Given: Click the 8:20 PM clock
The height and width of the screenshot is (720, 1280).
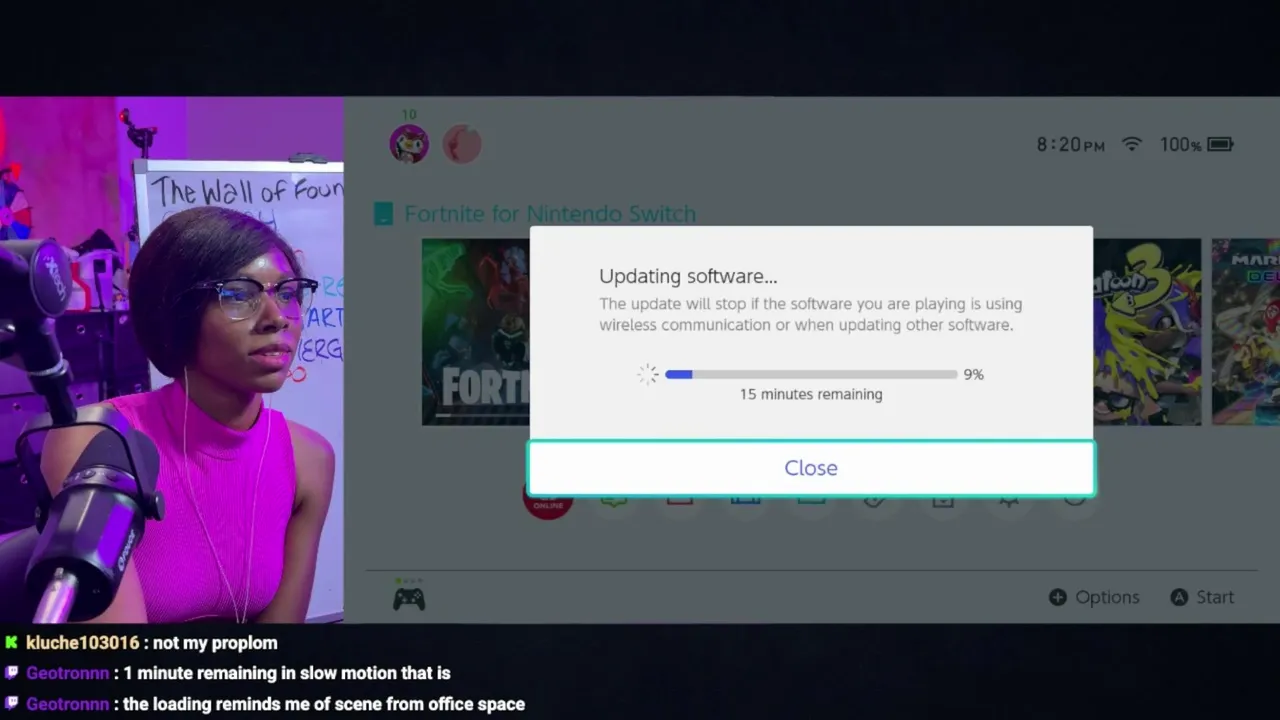Looking at the screenshot, I should [x=1070, y=144].
